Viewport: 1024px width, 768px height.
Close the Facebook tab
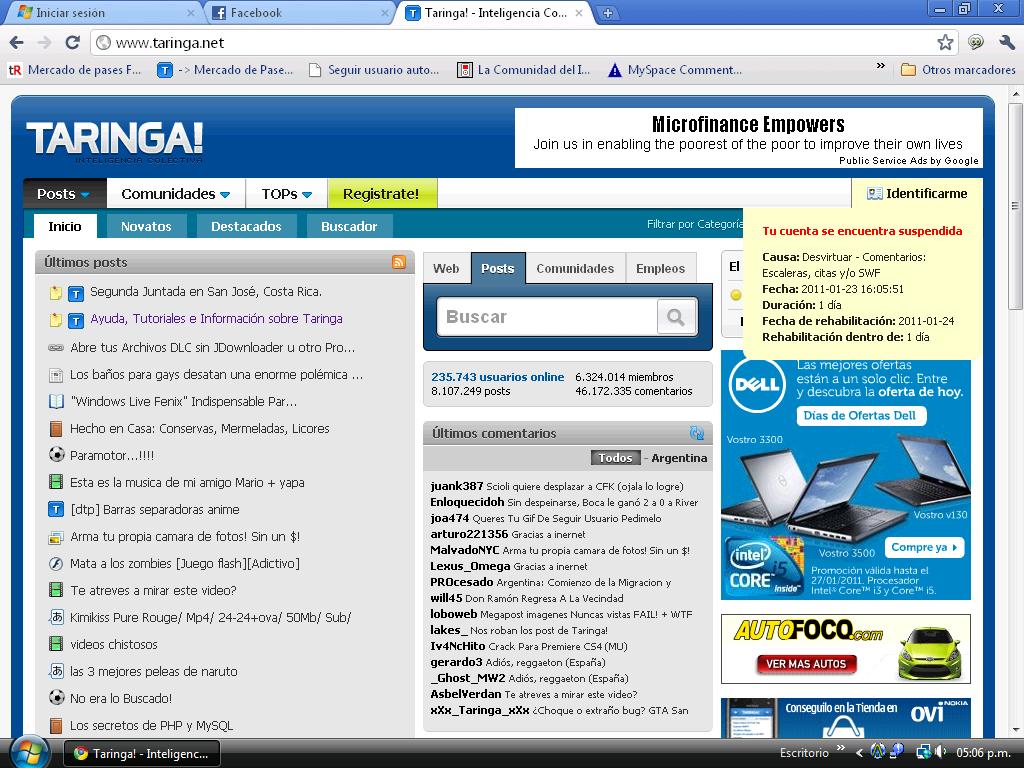385,12
